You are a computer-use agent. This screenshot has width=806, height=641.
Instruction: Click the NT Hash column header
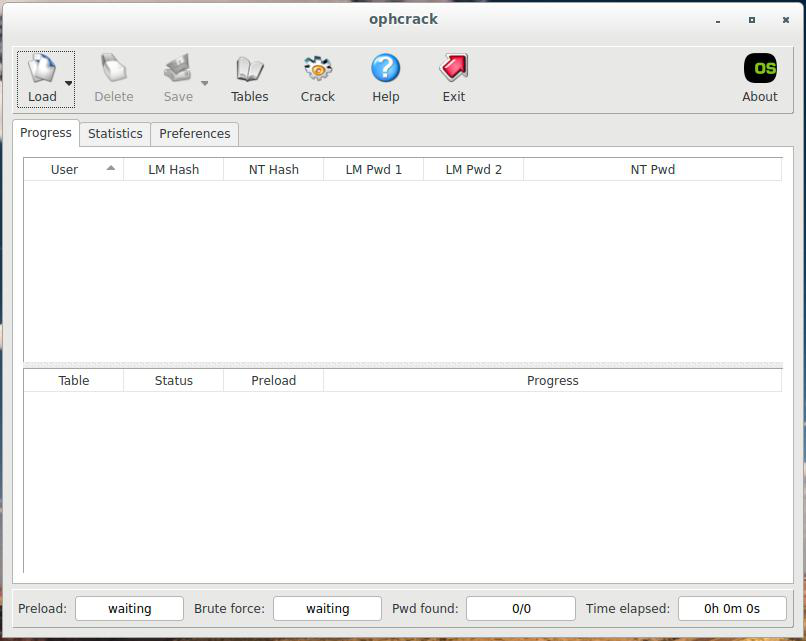click(x=273, y=170)
